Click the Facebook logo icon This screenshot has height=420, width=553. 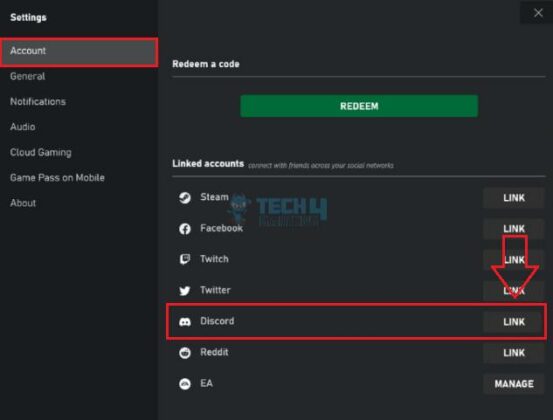[x=185, y=229]
